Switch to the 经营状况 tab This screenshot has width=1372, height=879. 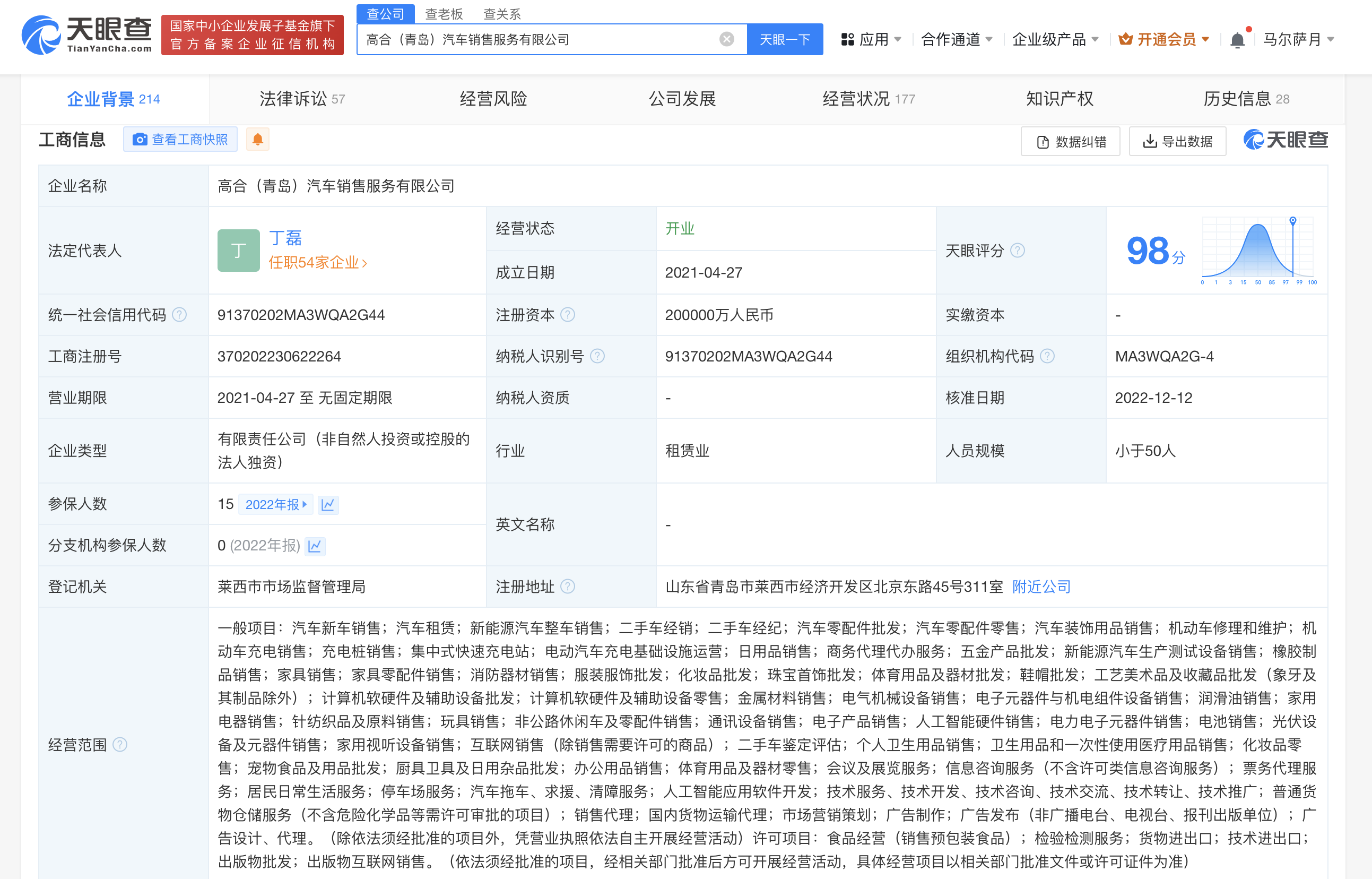tap(869, 99)
